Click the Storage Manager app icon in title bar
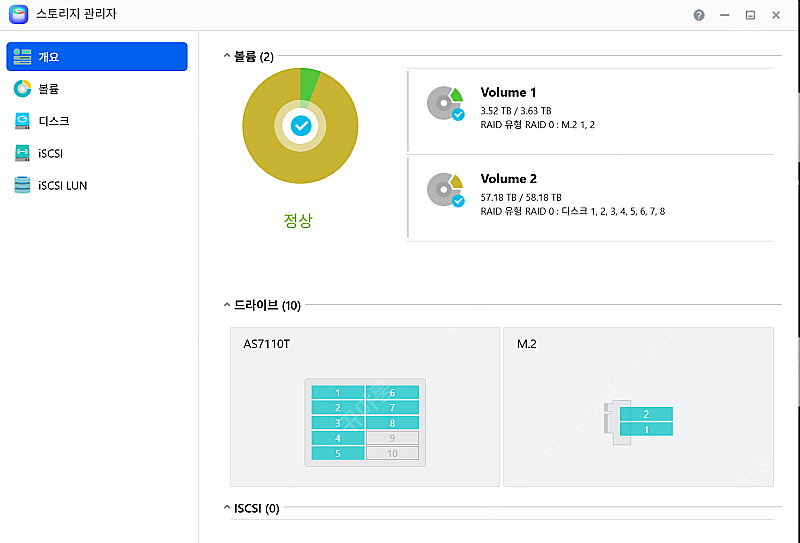This screenshot has height=543, width=800. [19, 14]
